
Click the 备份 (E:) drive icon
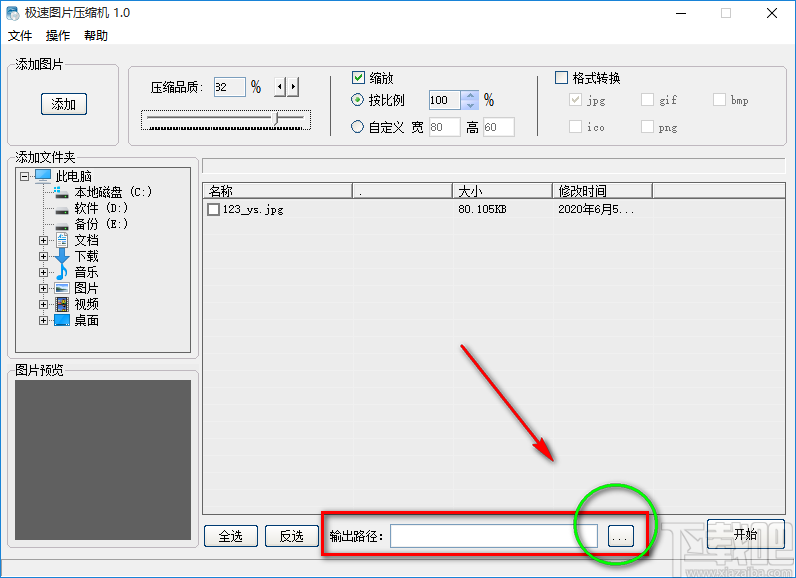pos(61,225)
